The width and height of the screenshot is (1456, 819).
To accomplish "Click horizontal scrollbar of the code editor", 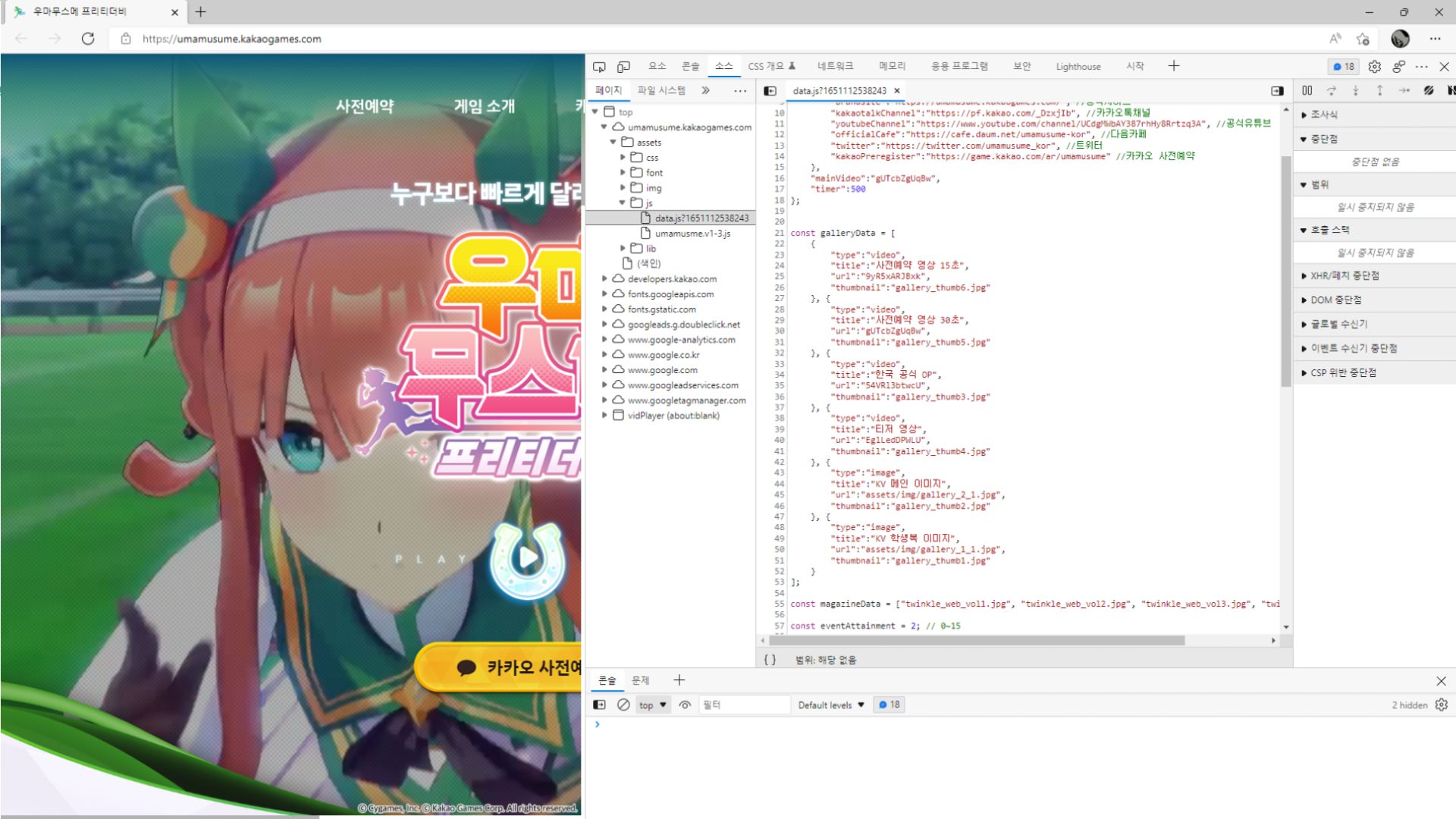I will click(976, 641).
